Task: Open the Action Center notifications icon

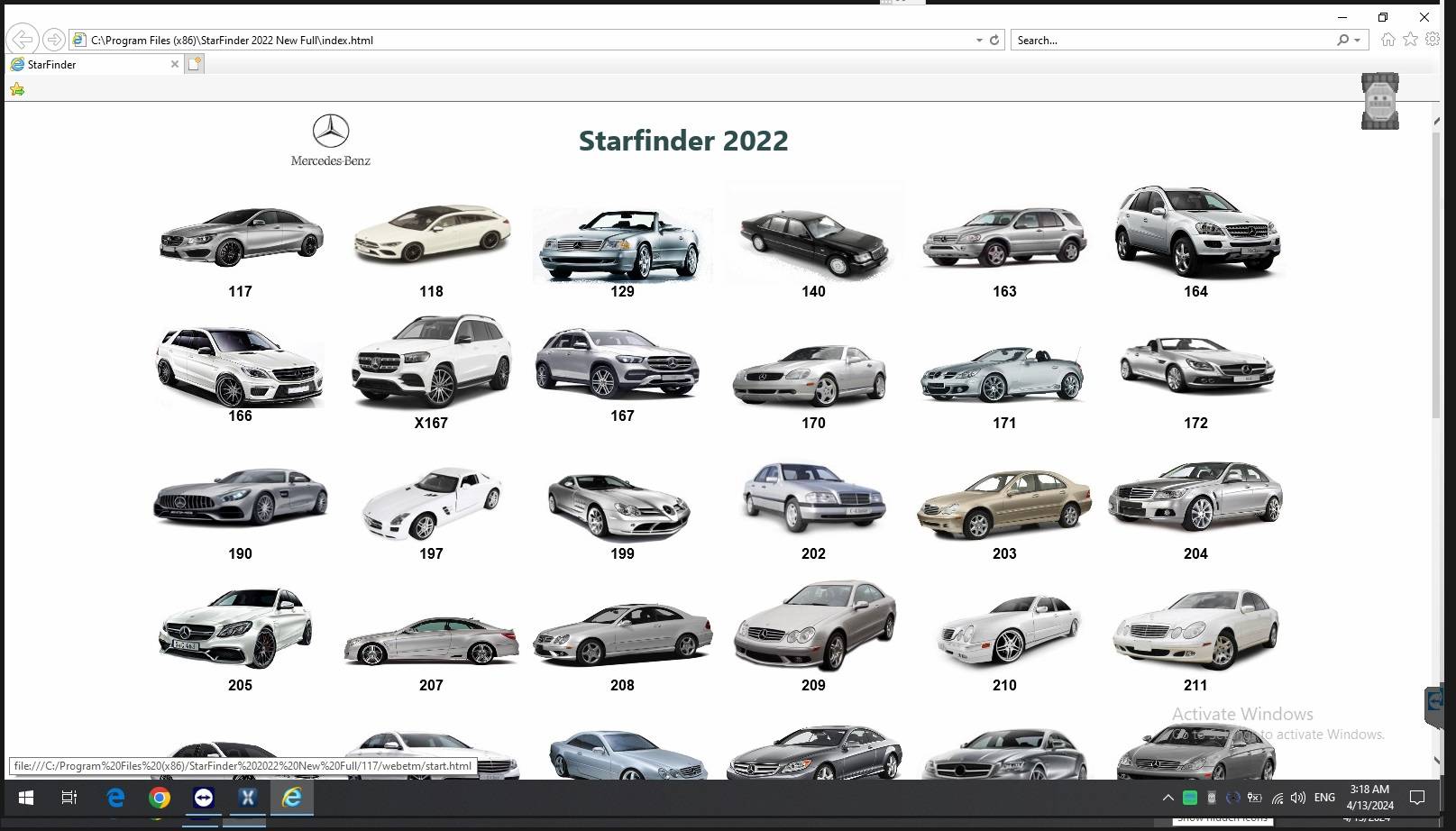Action: point(1417,798)
